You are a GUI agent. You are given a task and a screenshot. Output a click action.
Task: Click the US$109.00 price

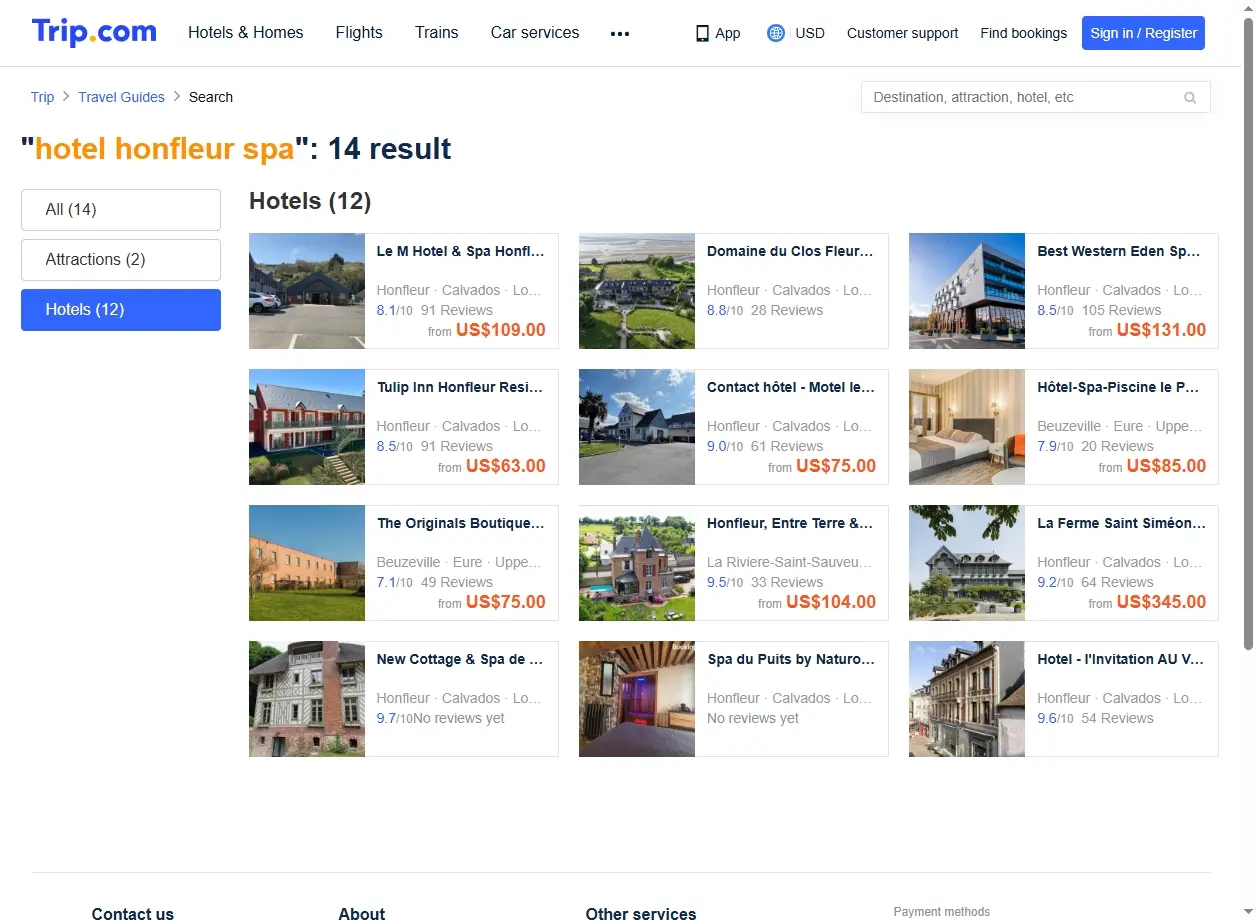[x=501, y=331]
